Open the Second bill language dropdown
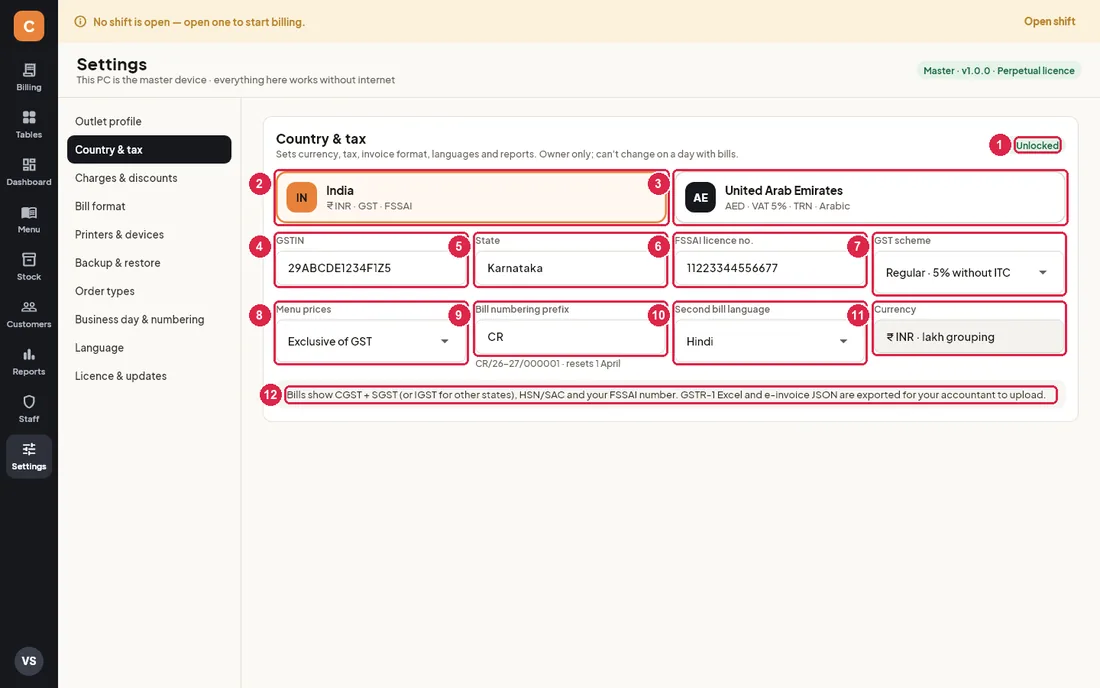The image size is (1100, 688). 770,342
